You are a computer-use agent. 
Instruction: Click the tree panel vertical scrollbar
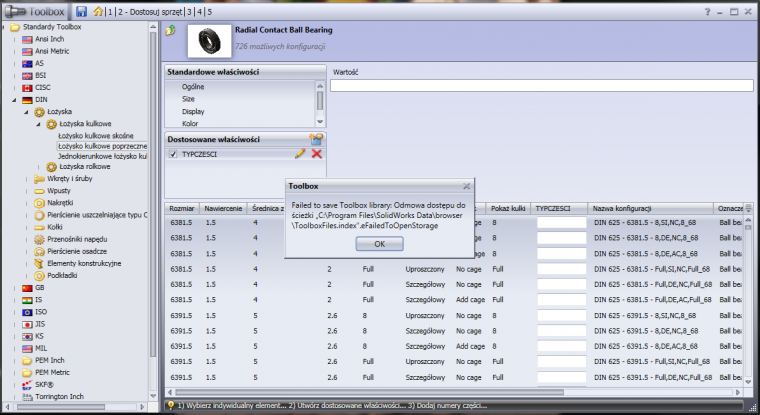[x=153, y=194]
